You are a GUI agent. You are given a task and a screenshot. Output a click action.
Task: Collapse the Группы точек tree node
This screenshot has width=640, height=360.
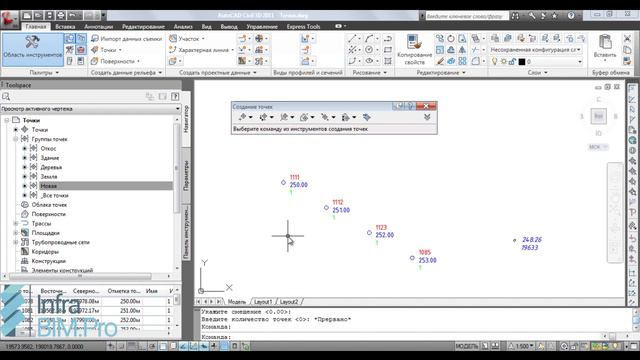tap(16, 139)
